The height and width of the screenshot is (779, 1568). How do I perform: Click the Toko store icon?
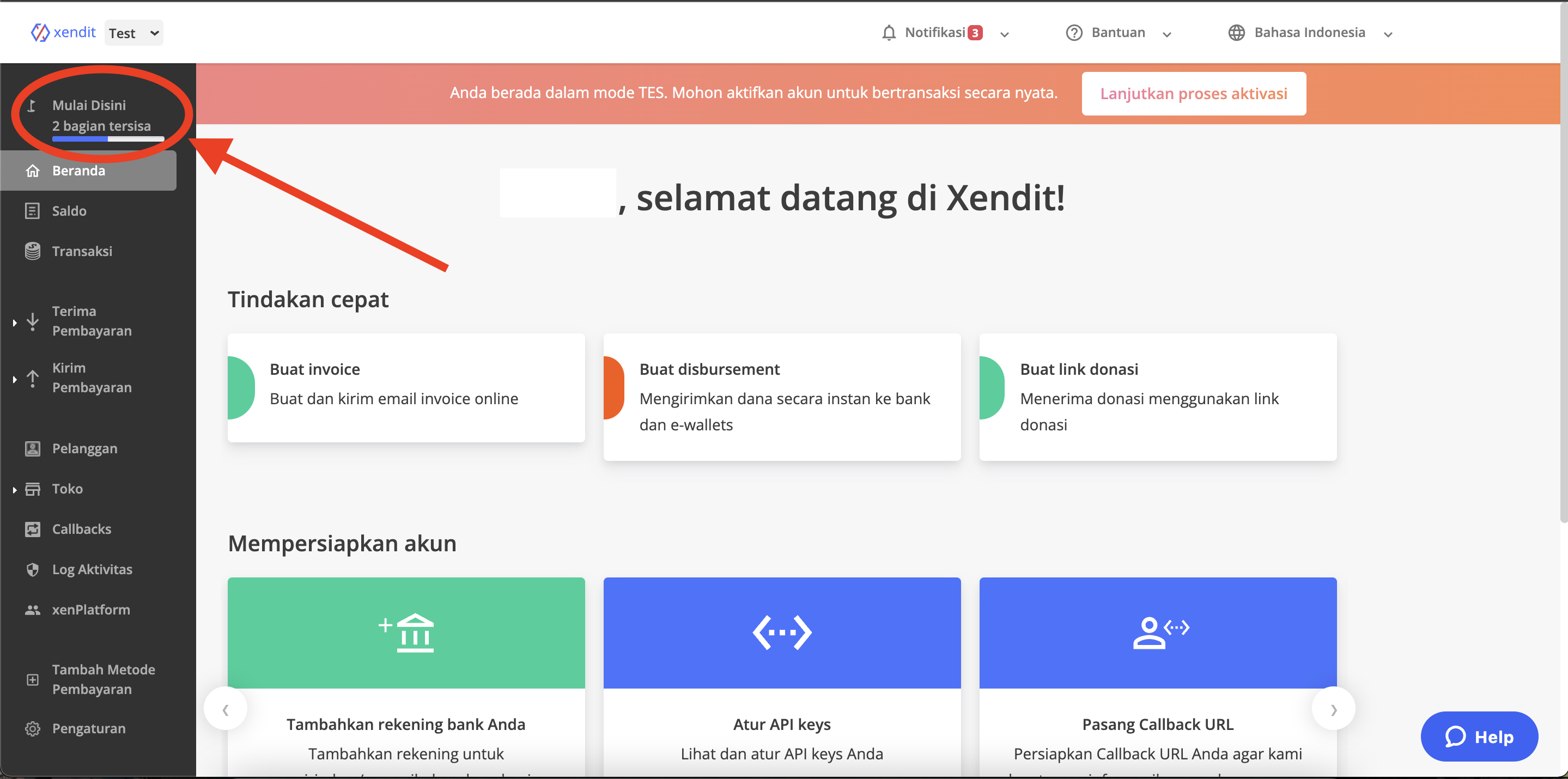pyautogui.click(x=33, y=489)
